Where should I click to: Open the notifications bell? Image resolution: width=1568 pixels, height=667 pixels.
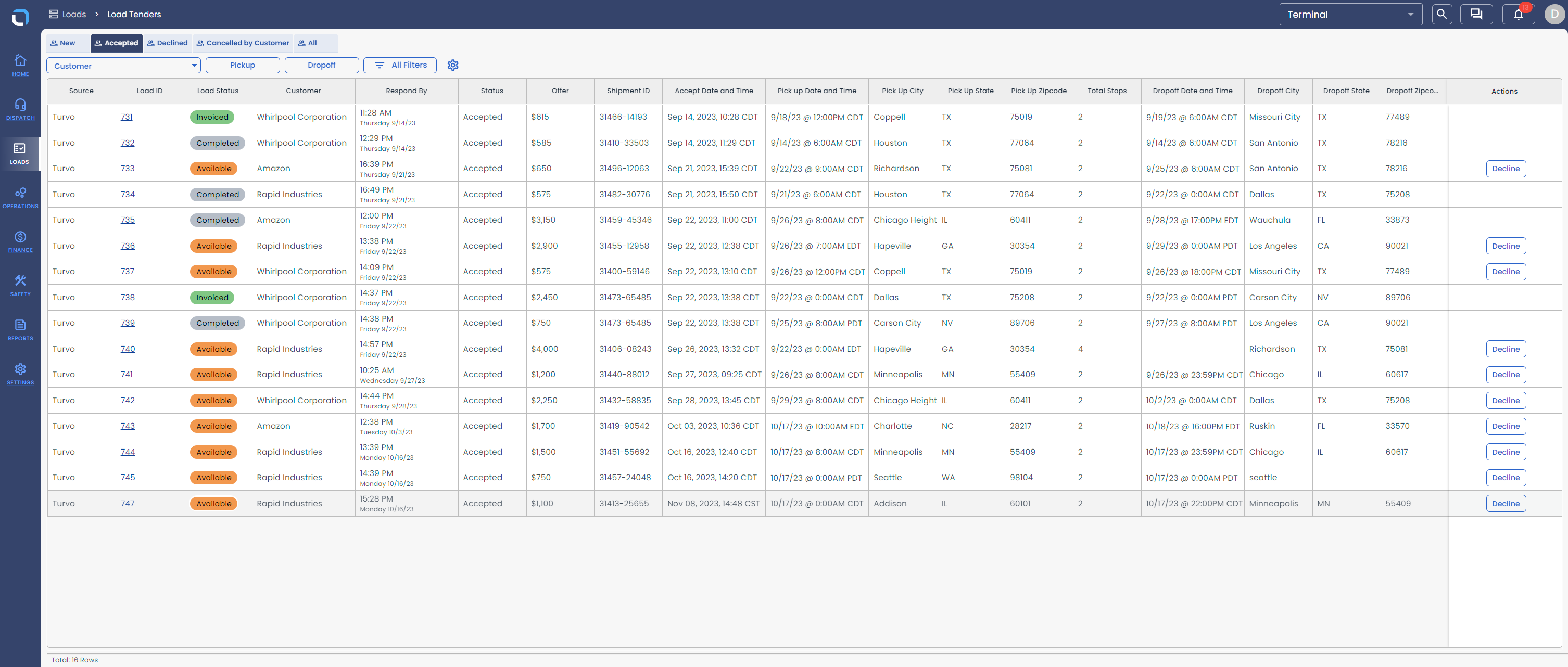coord(1519,14)
